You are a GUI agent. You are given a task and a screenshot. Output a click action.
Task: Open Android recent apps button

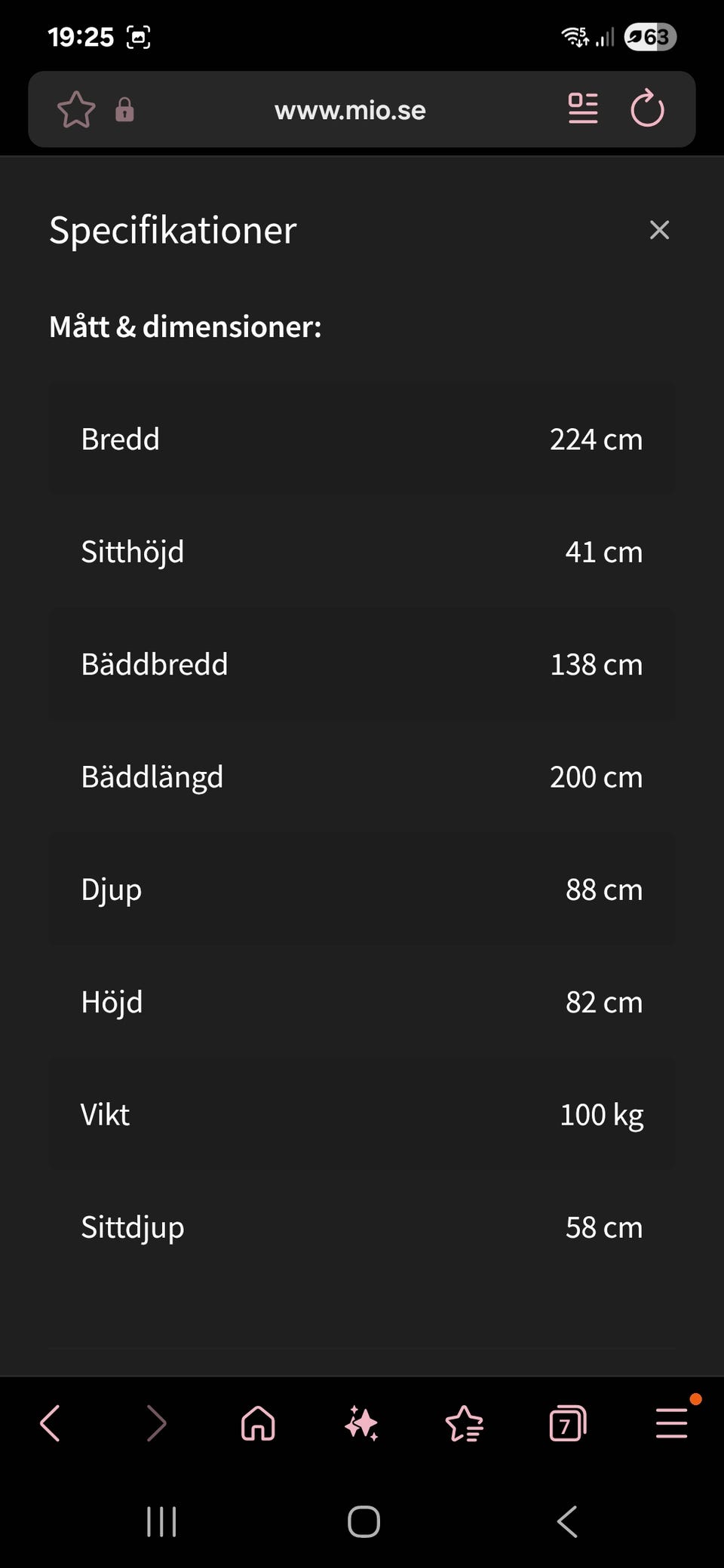point(161,1521)
